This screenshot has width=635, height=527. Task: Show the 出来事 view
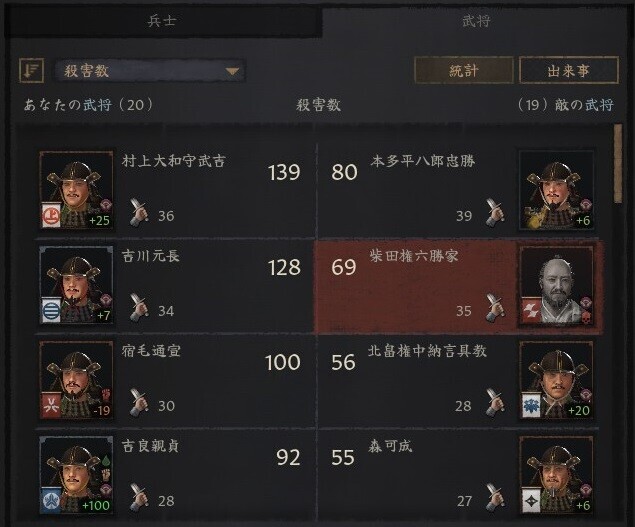(569, 70)
